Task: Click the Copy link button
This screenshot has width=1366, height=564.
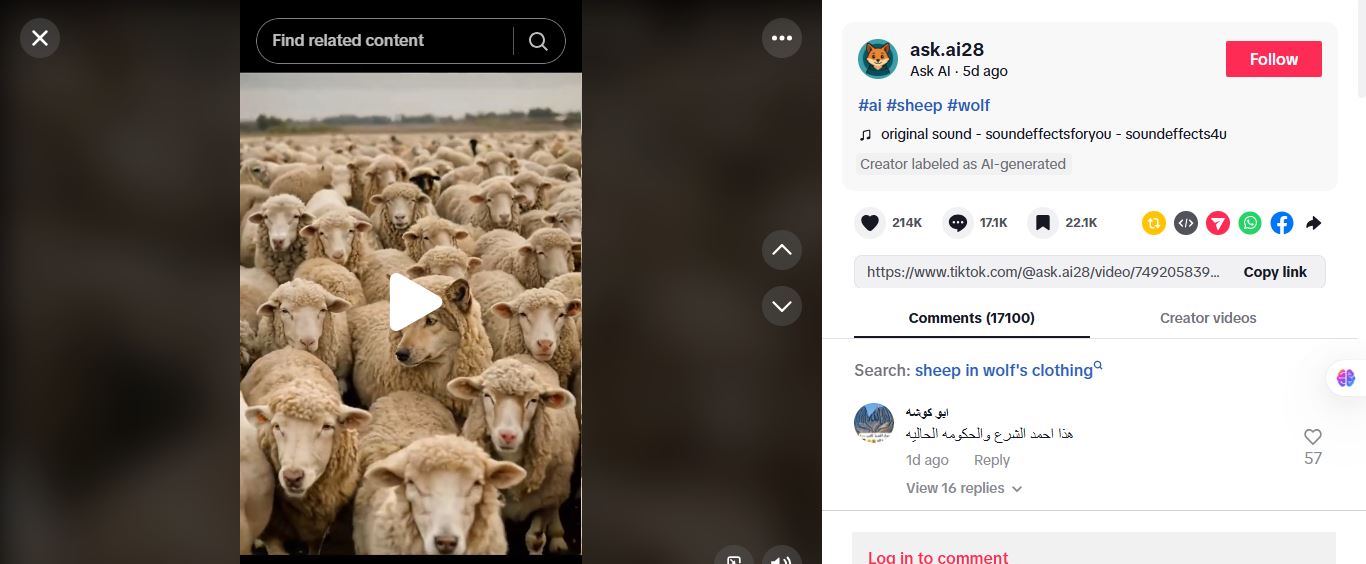Action: point(1275,272)
